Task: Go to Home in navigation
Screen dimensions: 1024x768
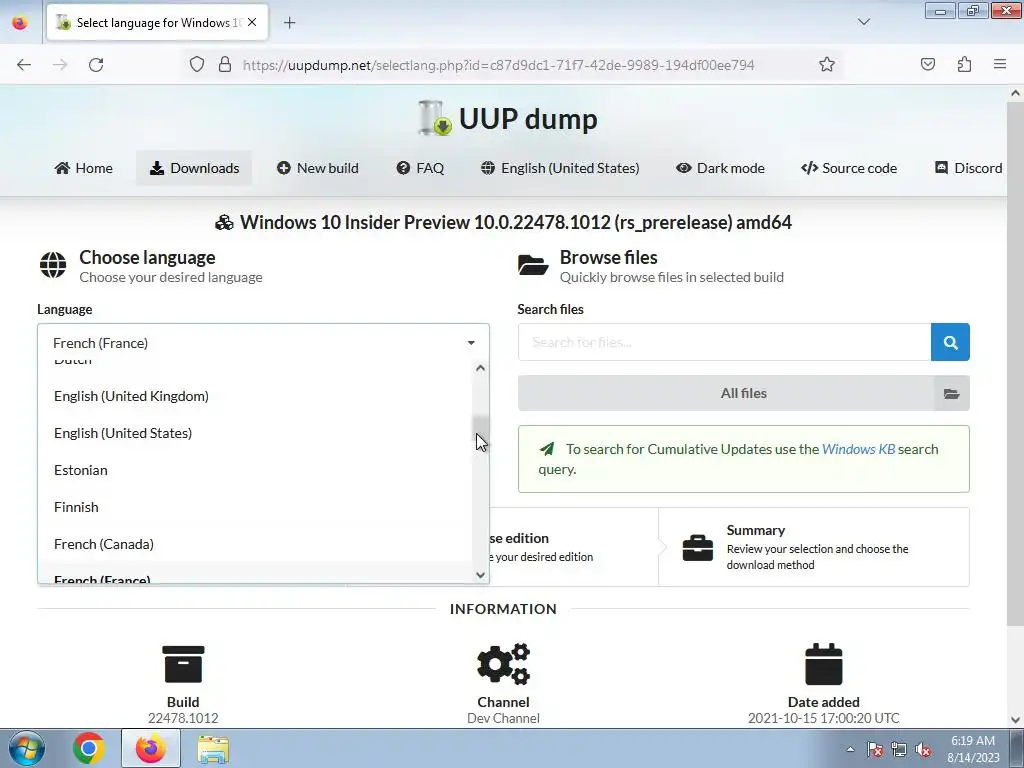Action: click(x=83, y=168)
